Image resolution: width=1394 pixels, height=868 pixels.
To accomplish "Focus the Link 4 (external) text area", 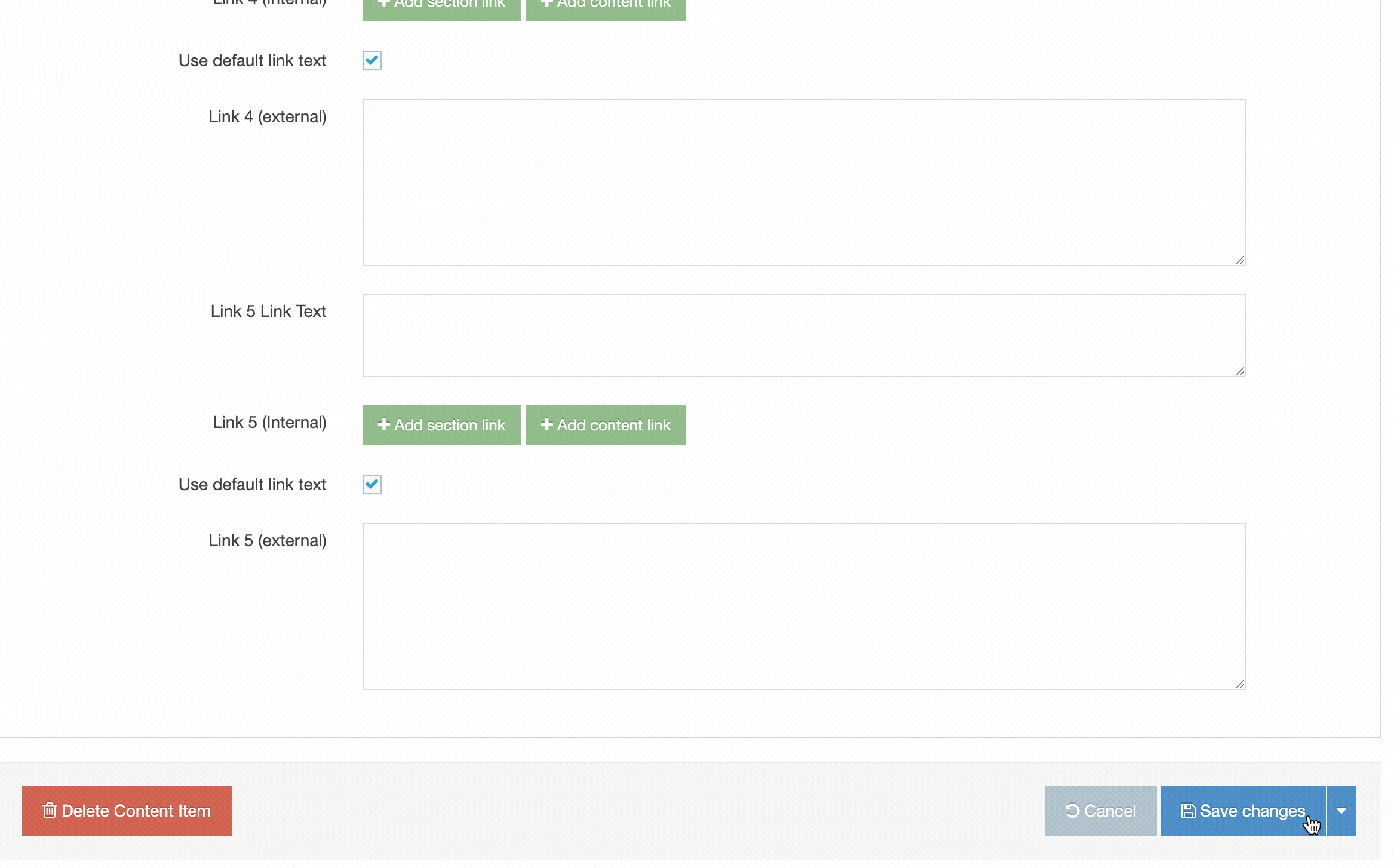I will 803,182.
